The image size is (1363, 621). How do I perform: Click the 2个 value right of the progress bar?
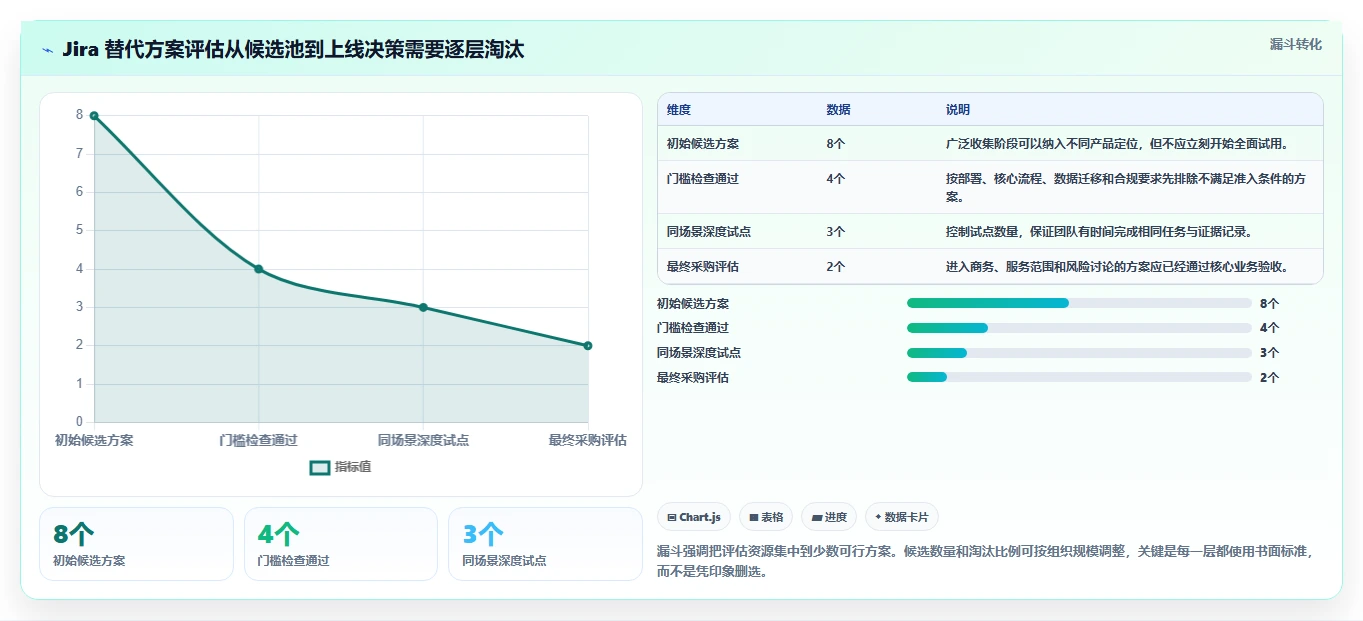point(1269,378)
